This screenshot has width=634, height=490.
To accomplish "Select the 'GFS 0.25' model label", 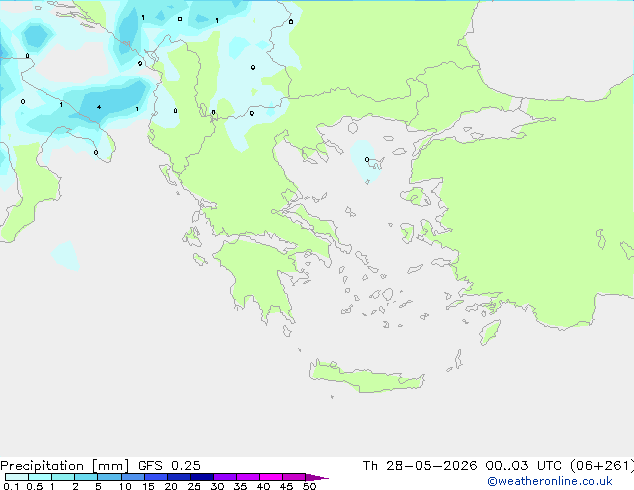I will click(x=169, y=466).
